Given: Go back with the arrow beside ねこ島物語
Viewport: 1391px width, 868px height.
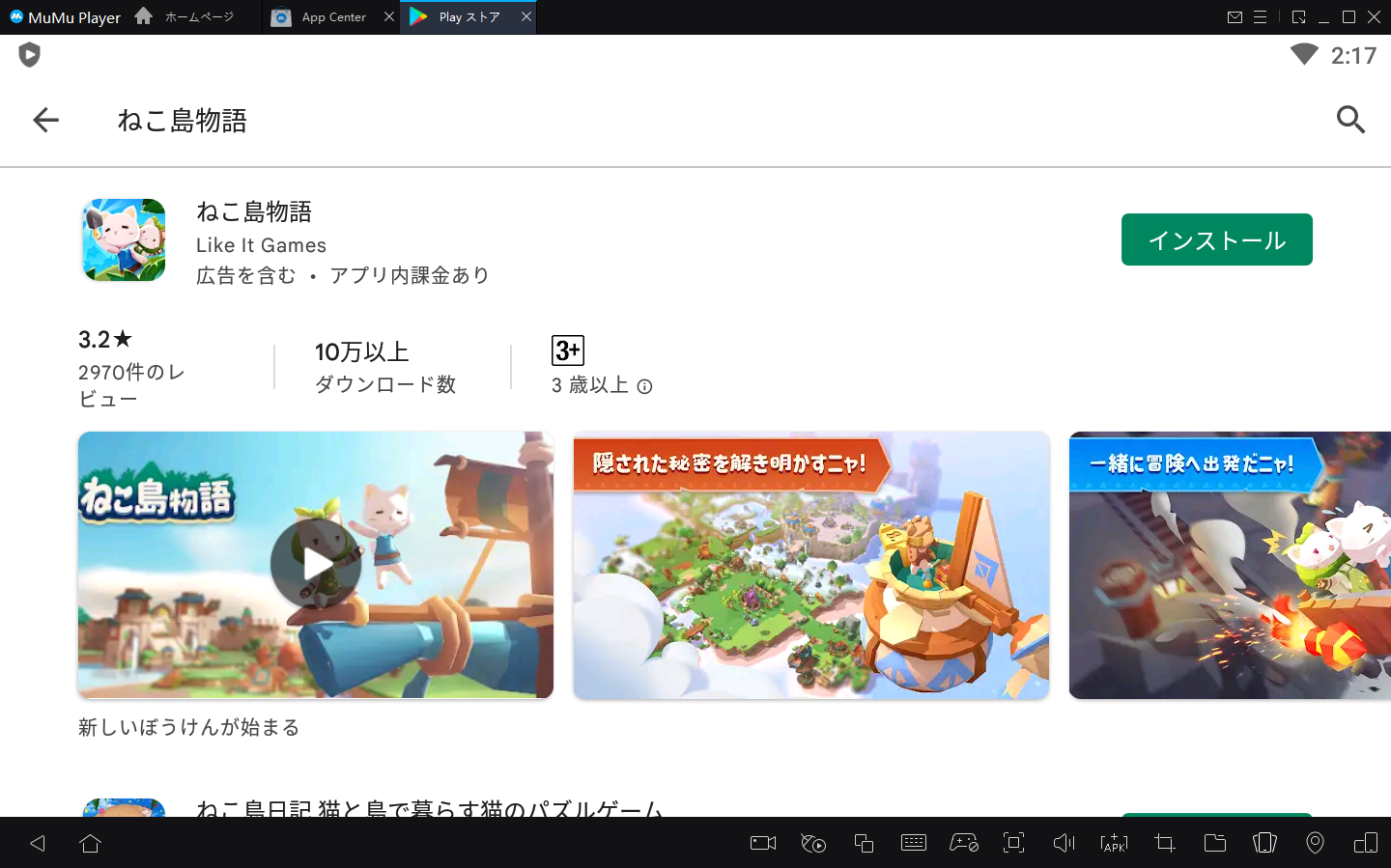Looking at the screenshot, I should point(45,120).
